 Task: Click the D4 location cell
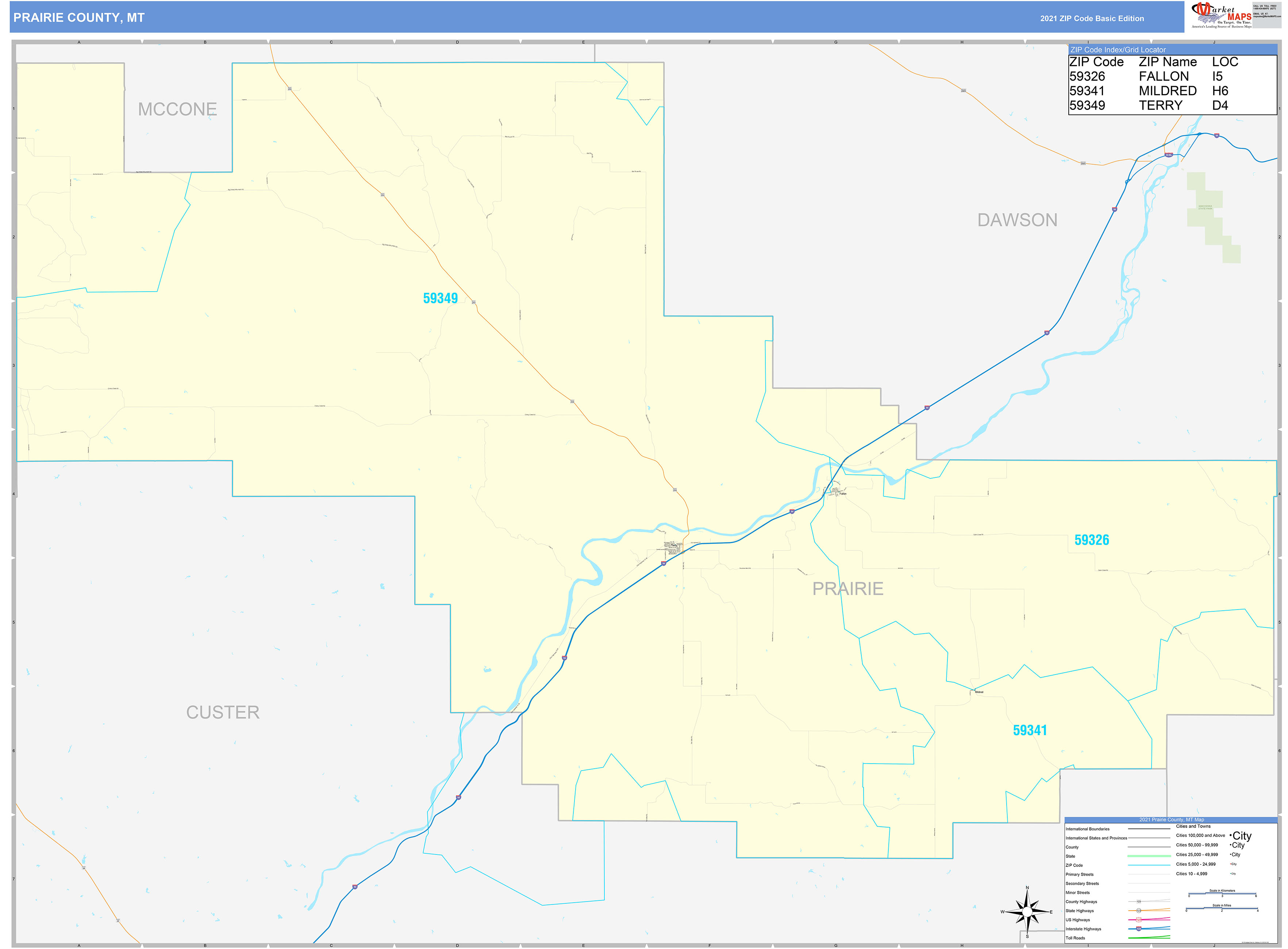(x=1220, y=105)
